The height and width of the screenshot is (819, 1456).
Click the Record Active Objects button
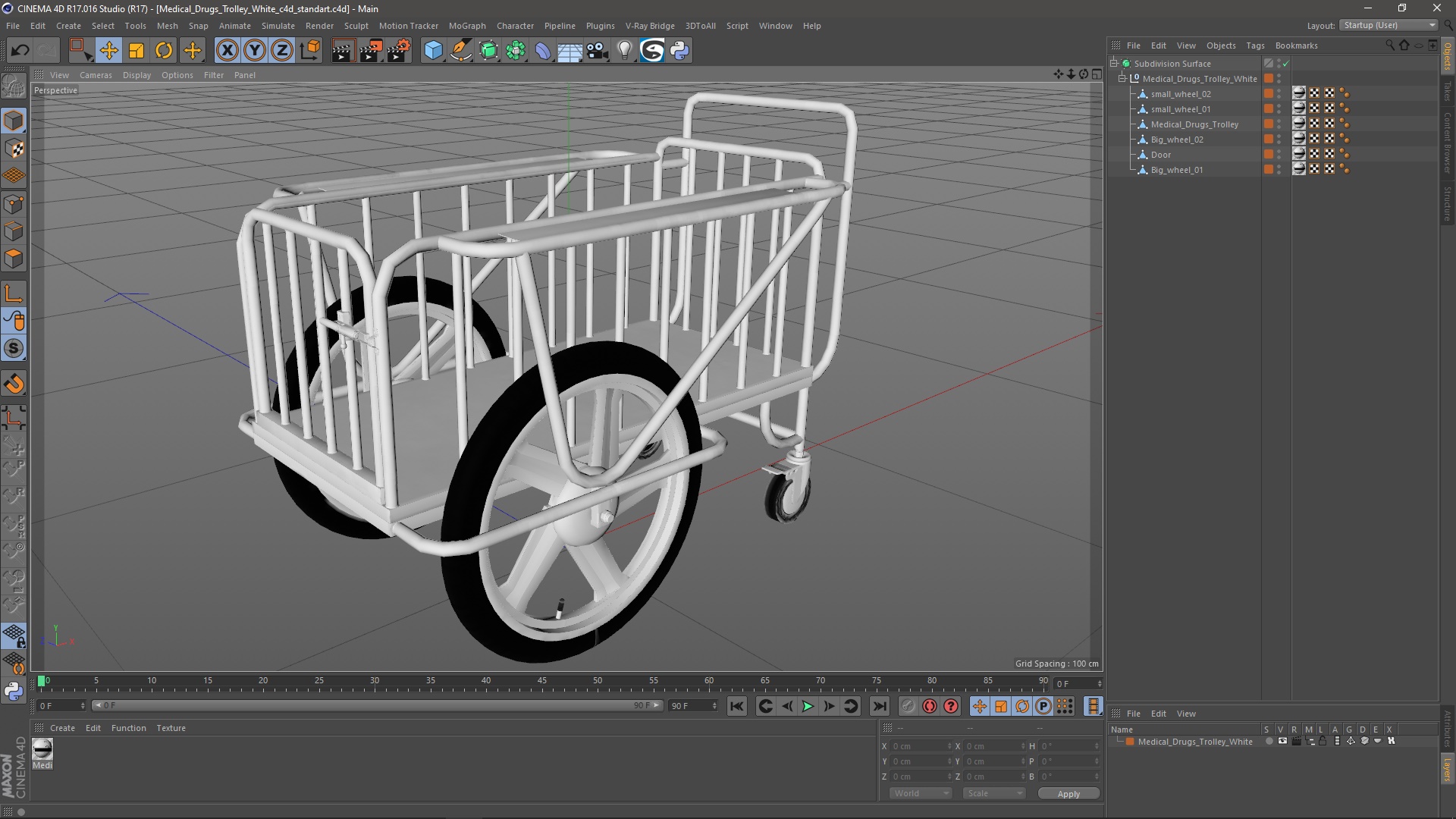[908, 706]
